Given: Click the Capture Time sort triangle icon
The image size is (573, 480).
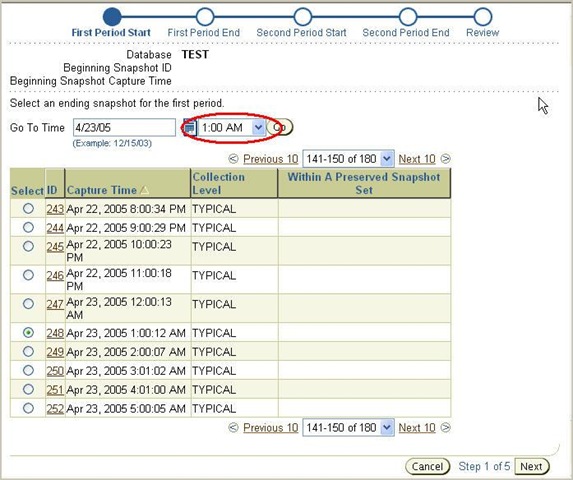Looking at the screenshot, I should pos(145,190).
